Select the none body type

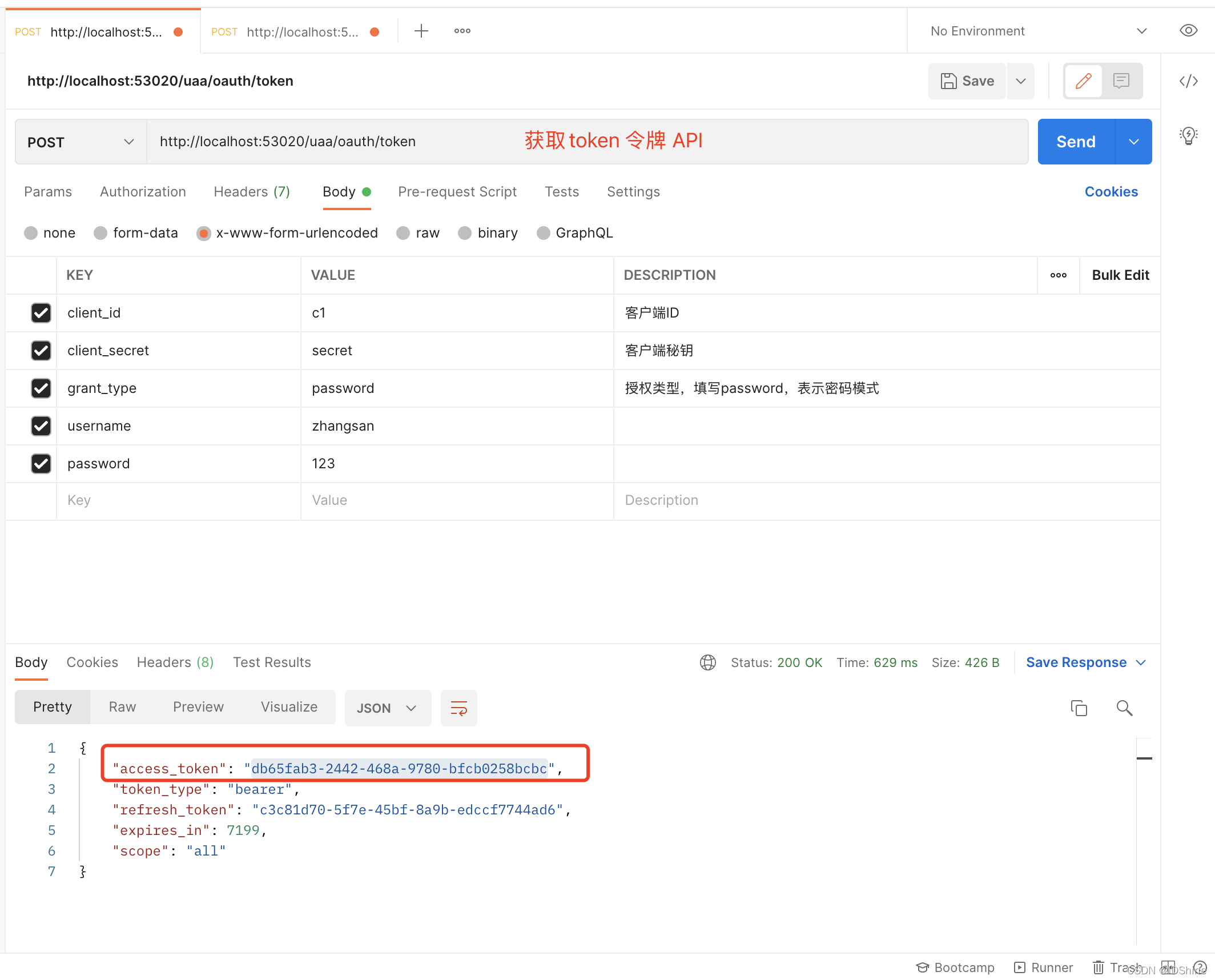click(x=31, y=233)
